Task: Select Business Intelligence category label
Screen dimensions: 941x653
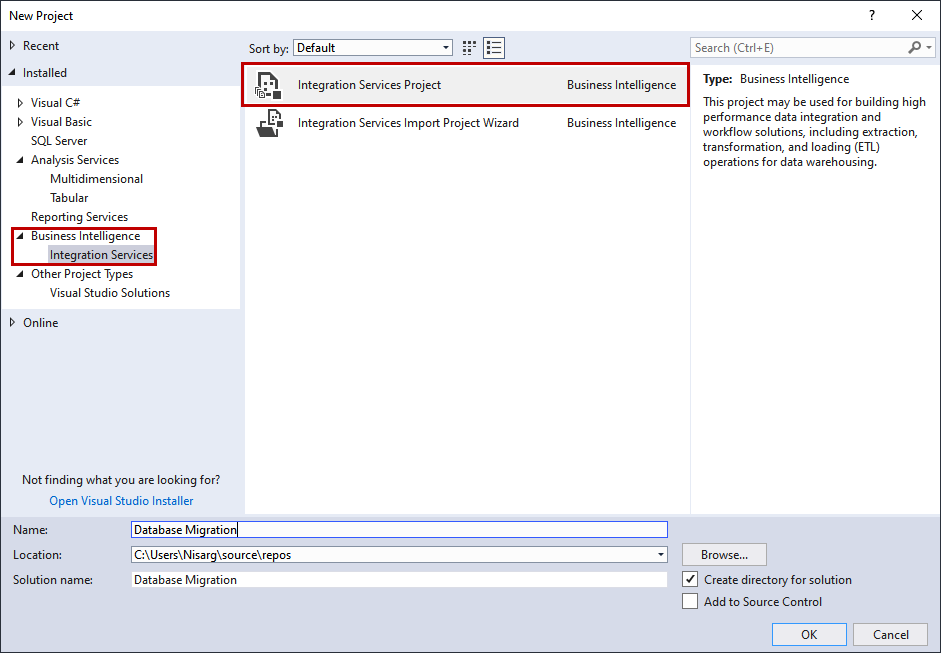Action: 85,236
